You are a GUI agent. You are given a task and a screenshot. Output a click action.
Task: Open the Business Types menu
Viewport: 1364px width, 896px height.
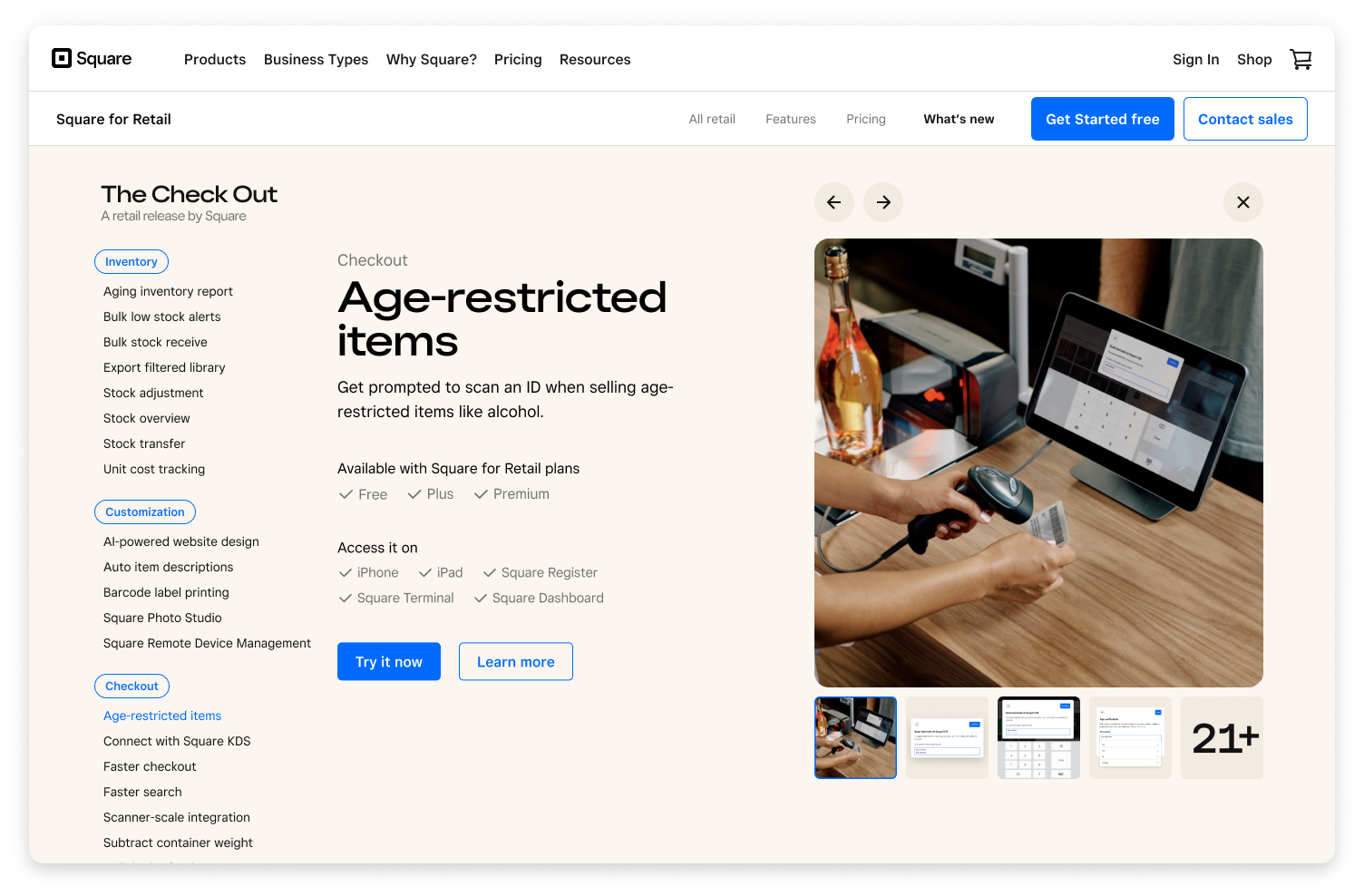[316, 59]
